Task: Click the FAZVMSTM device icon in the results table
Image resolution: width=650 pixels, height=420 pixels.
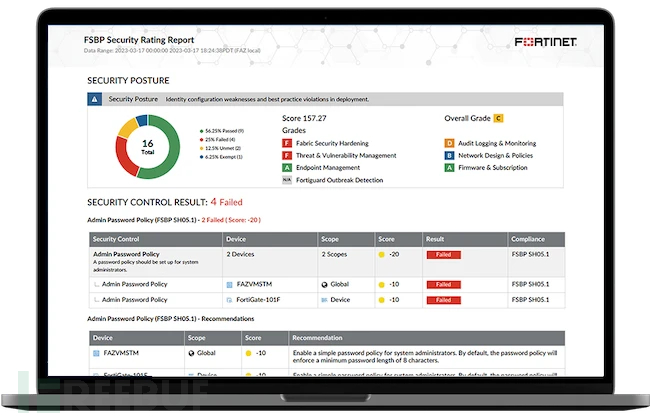Action: [231, 284]
